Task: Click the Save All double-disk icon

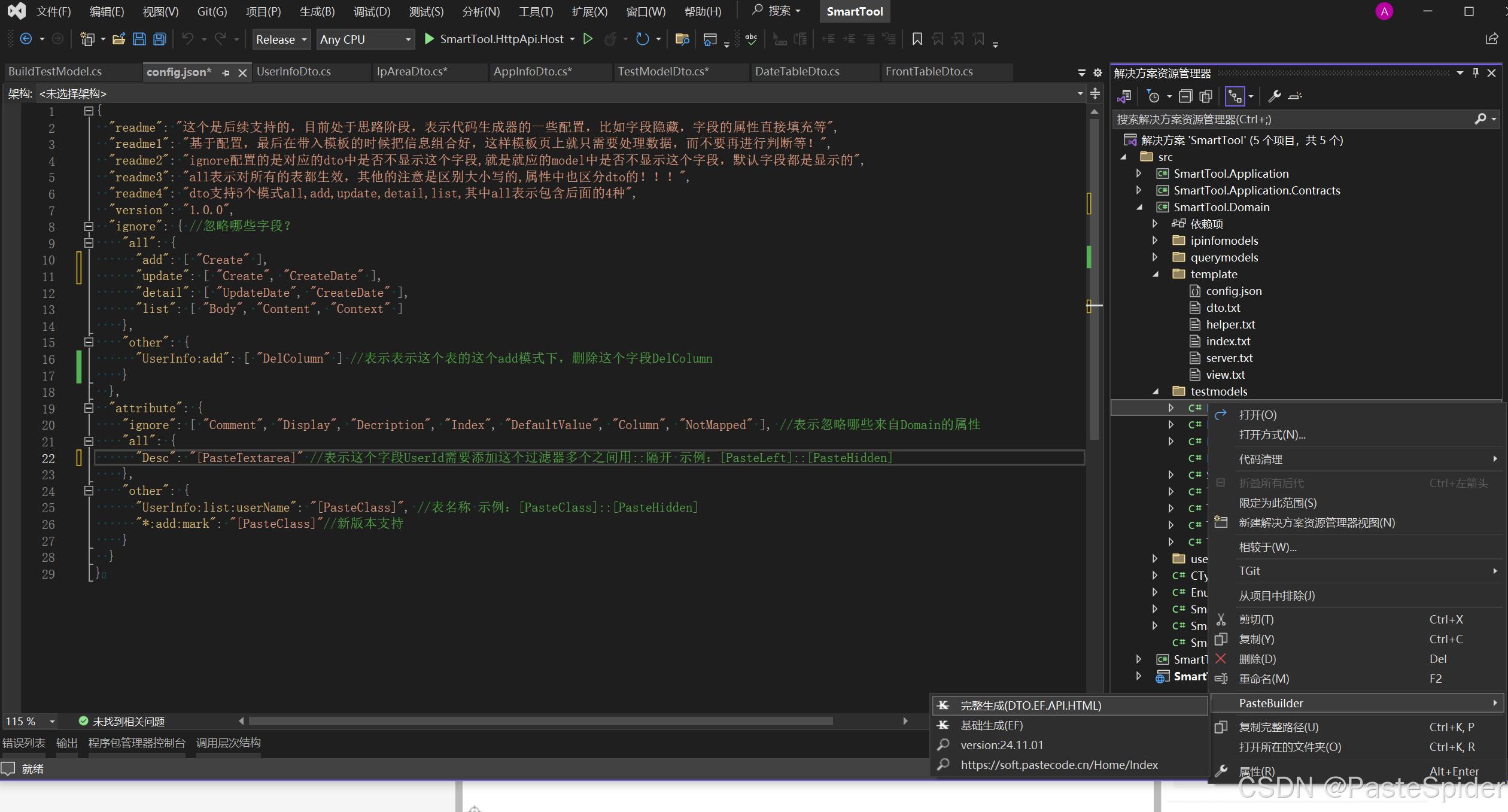Action: tap(159, 39)
